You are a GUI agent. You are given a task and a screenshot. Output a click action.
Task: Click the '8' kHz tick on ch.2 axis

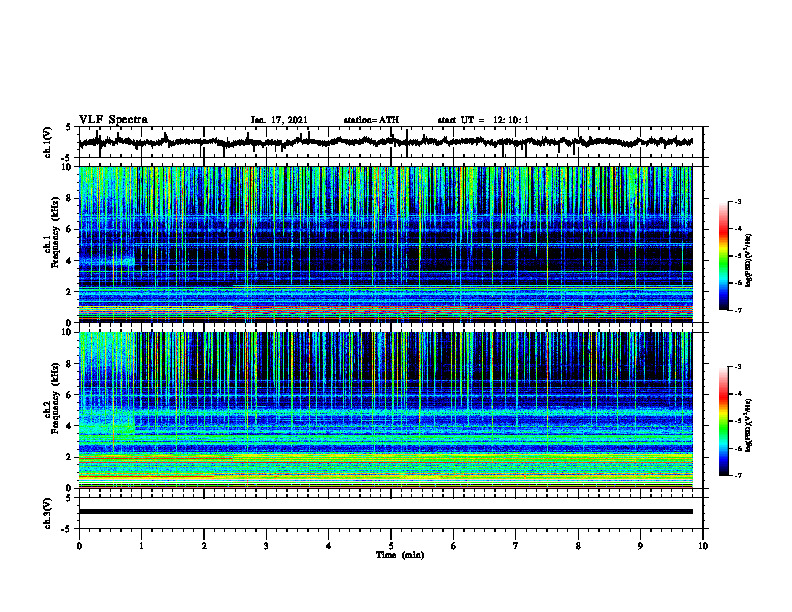click(x=70, y=364)
